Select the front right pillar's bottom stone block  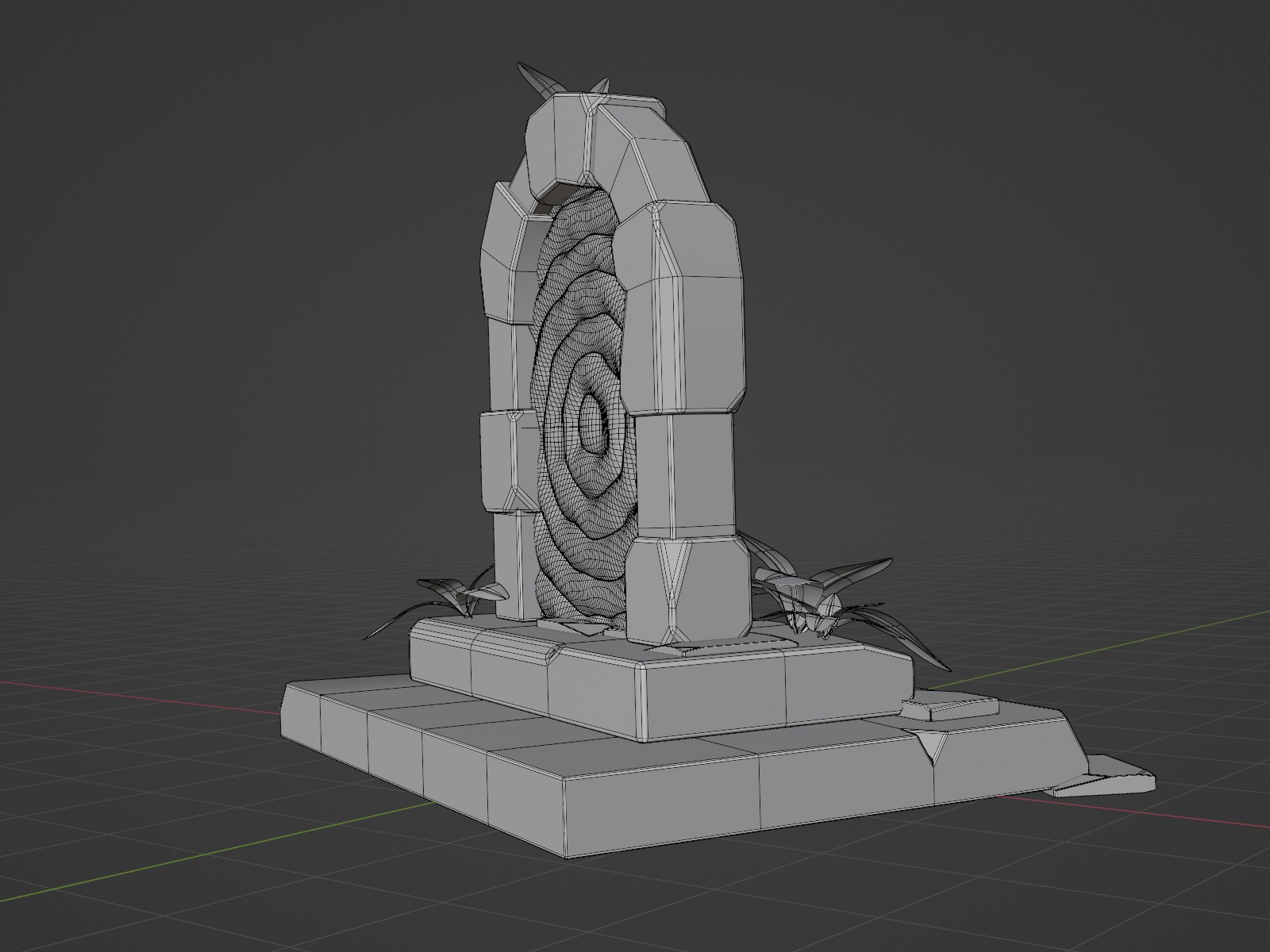point(687,591)
